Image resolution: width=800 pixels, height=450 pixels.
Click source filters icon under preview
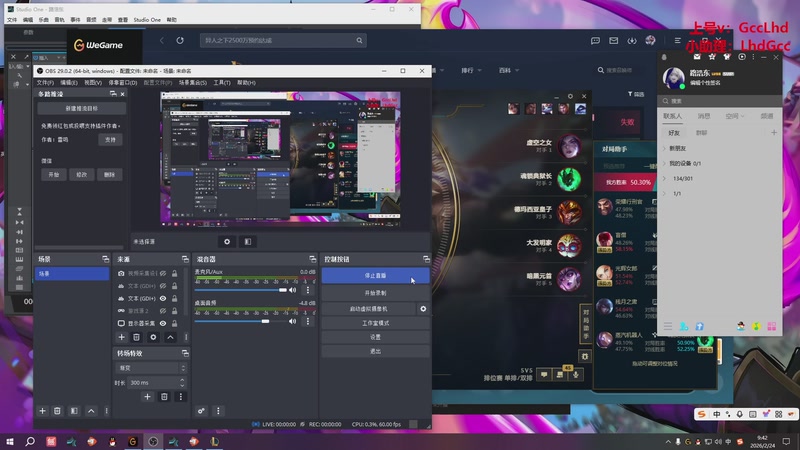point(247,241)
